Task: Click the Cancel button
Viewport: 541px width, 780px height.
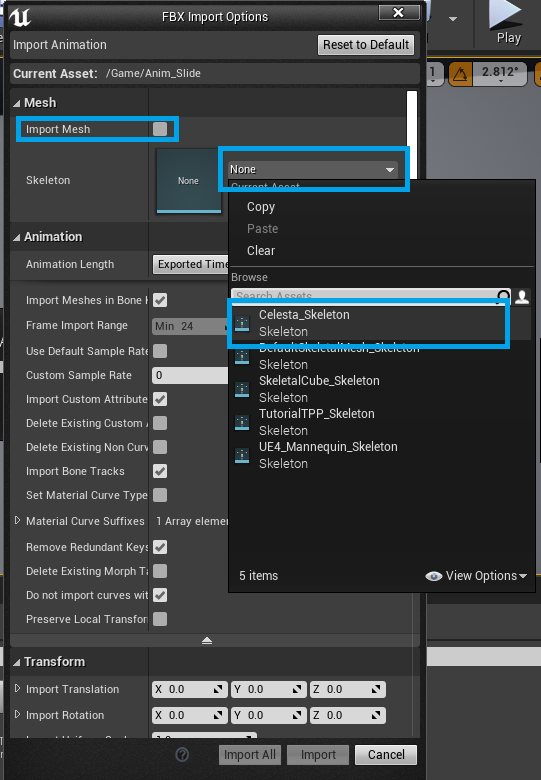Action: tap(386, 755)
